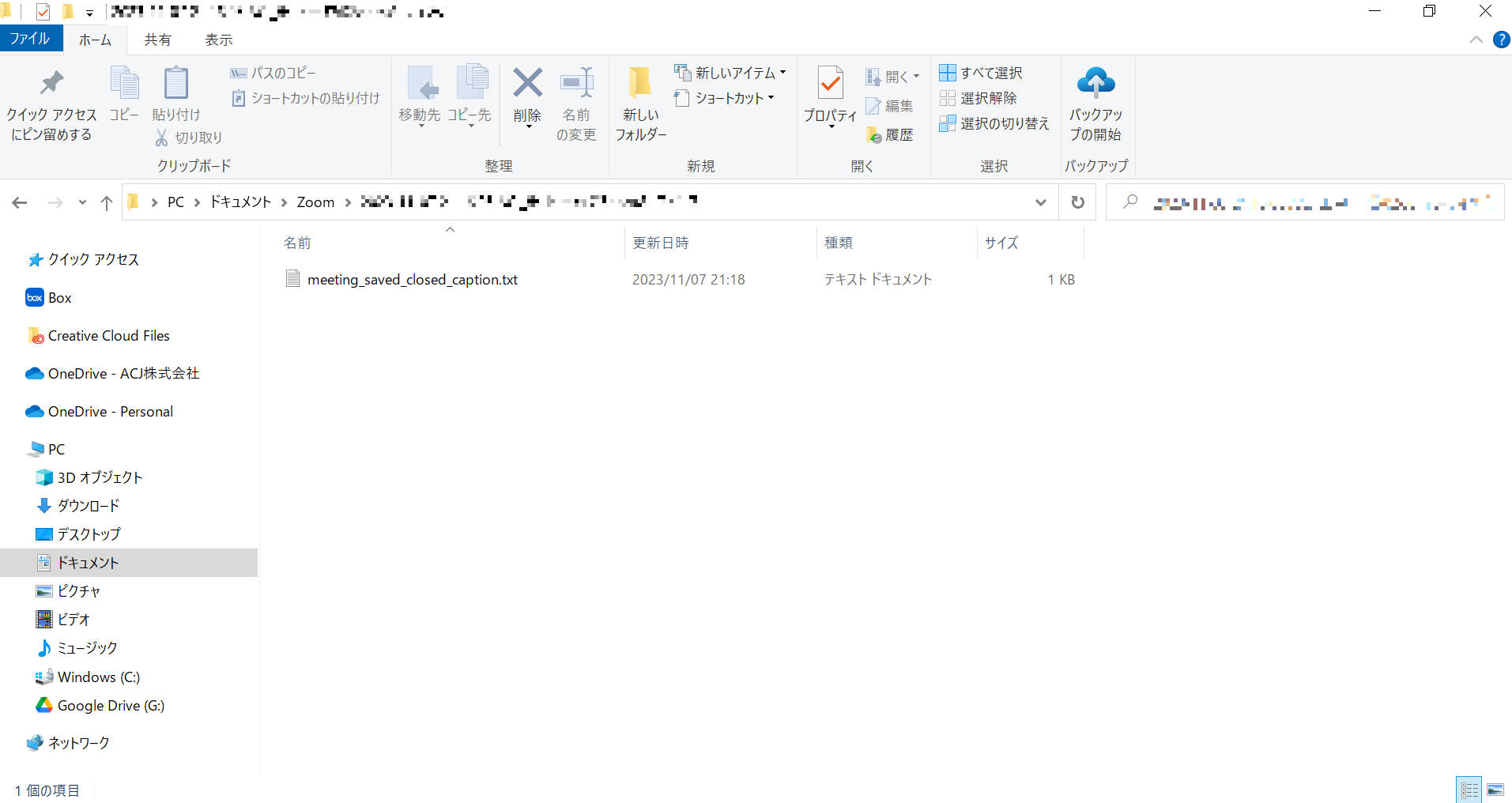Start backup with cloud icon (バックアップの開始)
Screen dimensions: 1512x803
click(x=1095, y=84)
